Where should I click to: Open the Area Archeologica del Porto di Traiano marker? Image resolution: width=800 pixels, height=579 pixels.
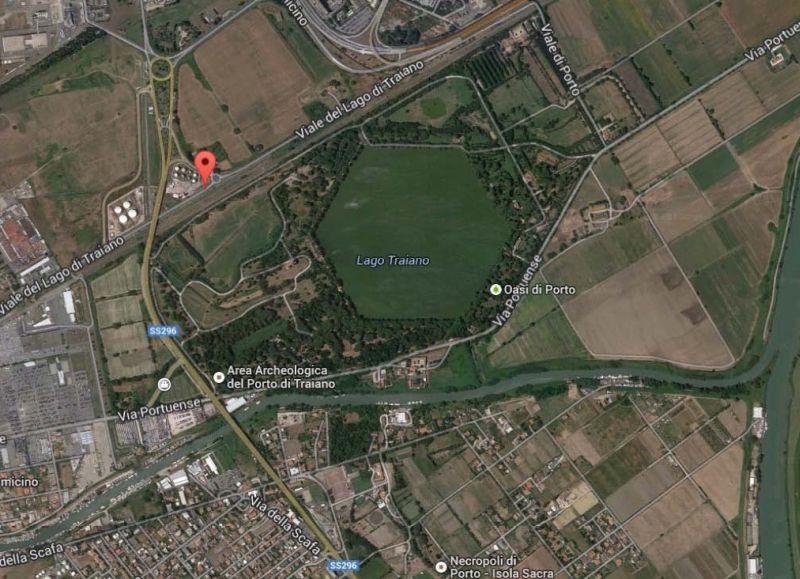tap(219, 377)
